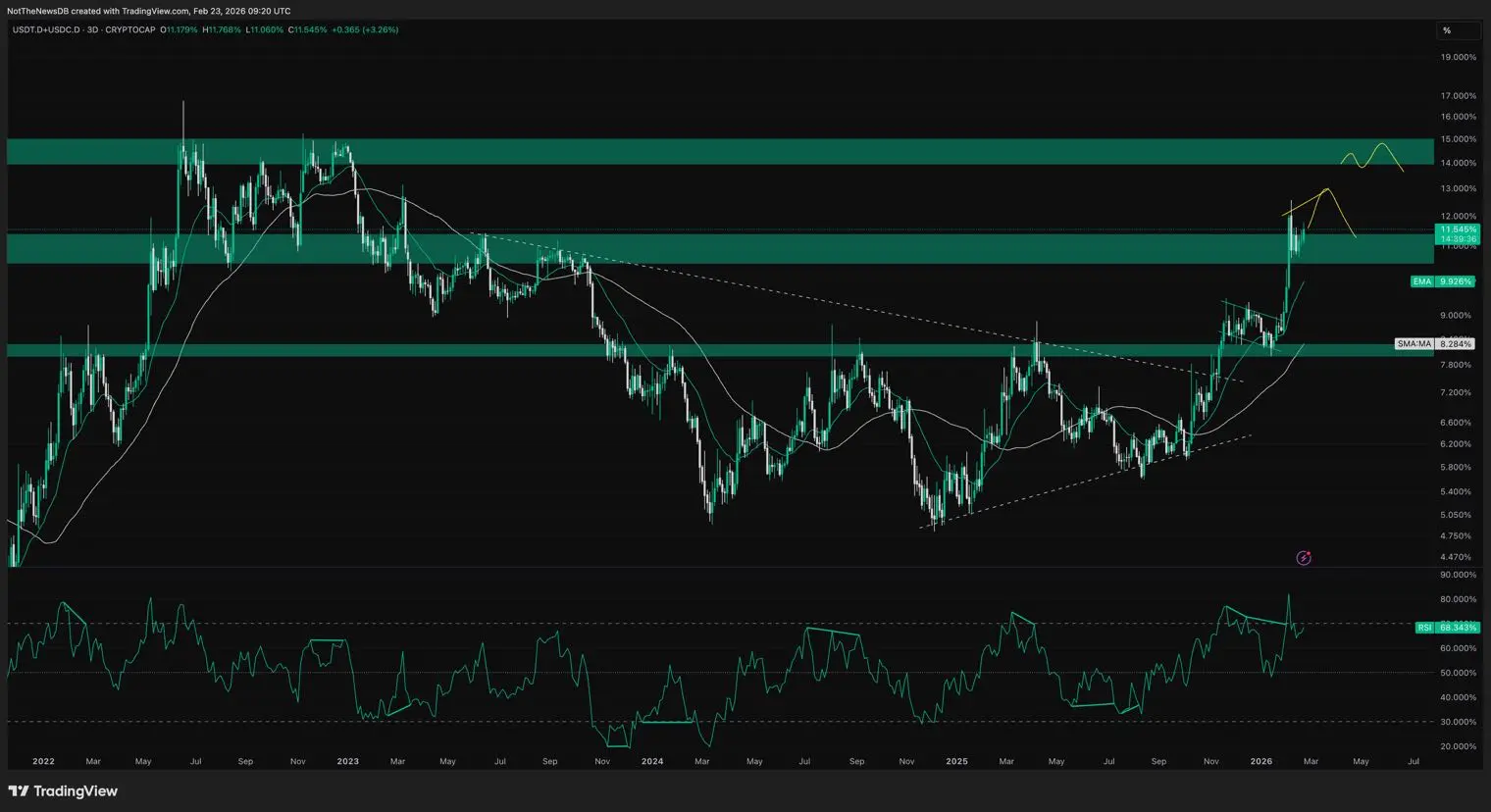Click the RSI 50.000% axis label
This screenshot has height=812, width=1491.
pyautogui.click(x=1458, y=673)
